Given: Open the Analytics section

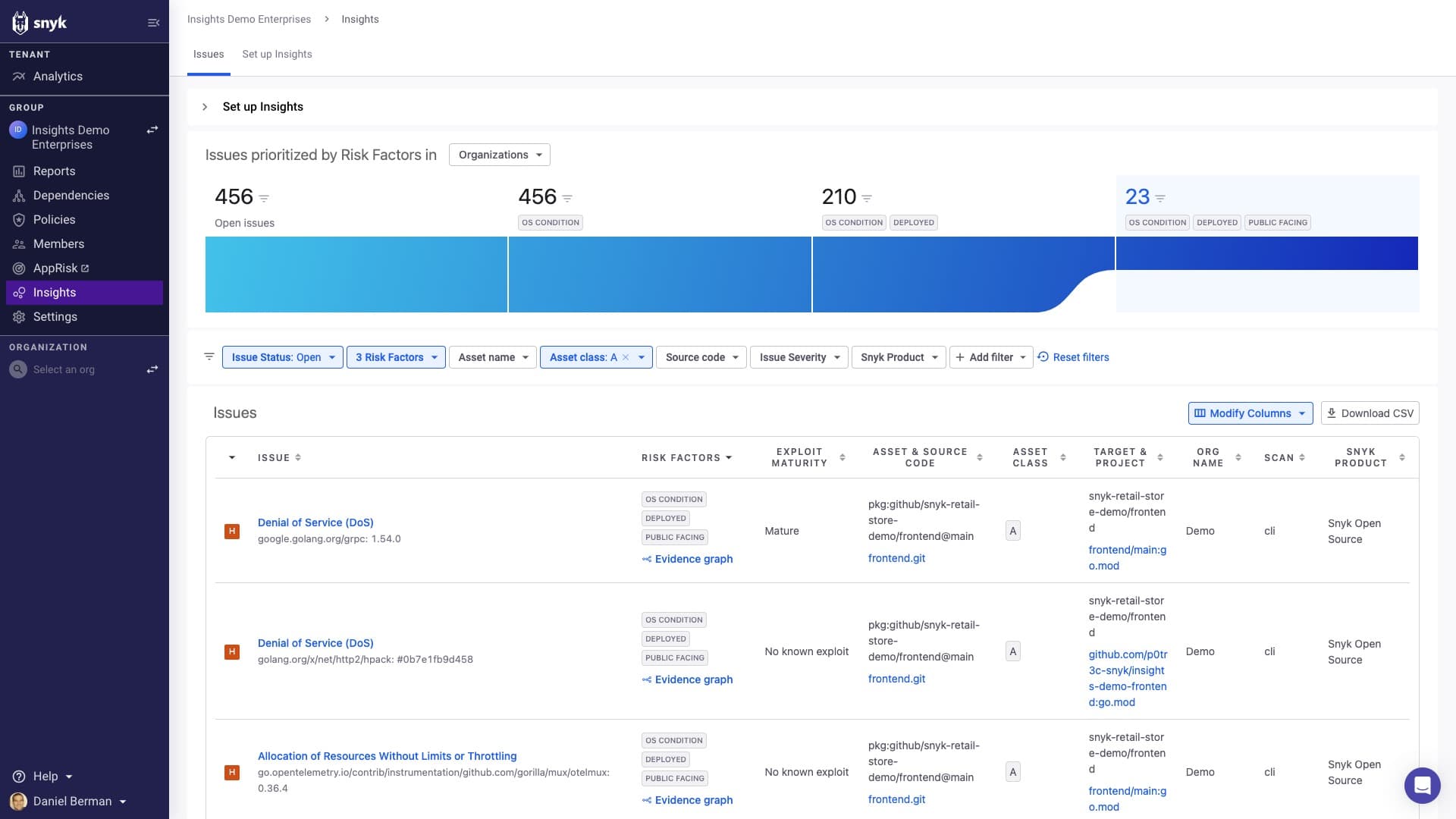Looking at the screenshot, I should coord(57,76).
